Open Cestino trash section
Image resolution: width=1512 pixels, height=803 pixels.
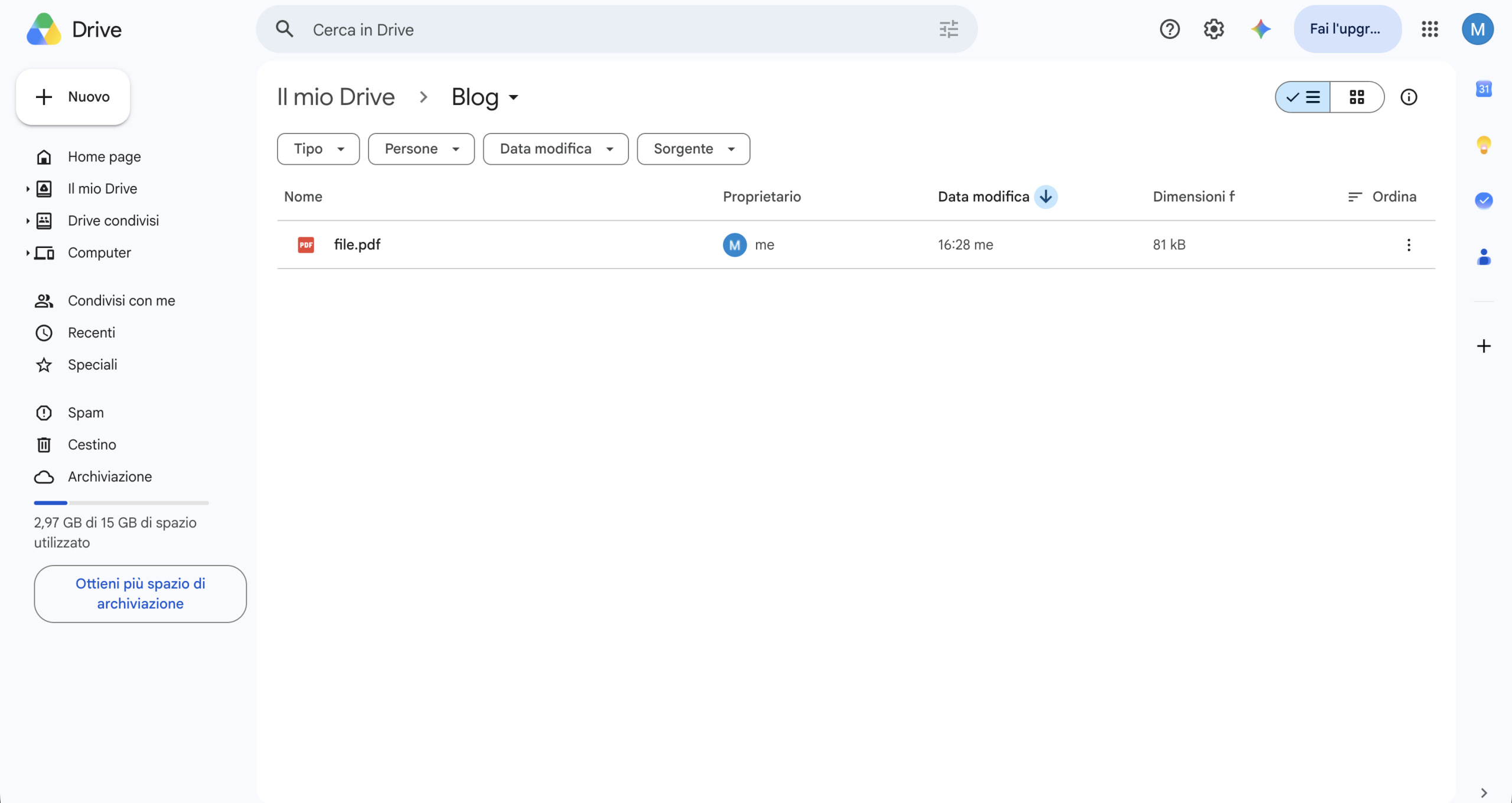[92, 445]
